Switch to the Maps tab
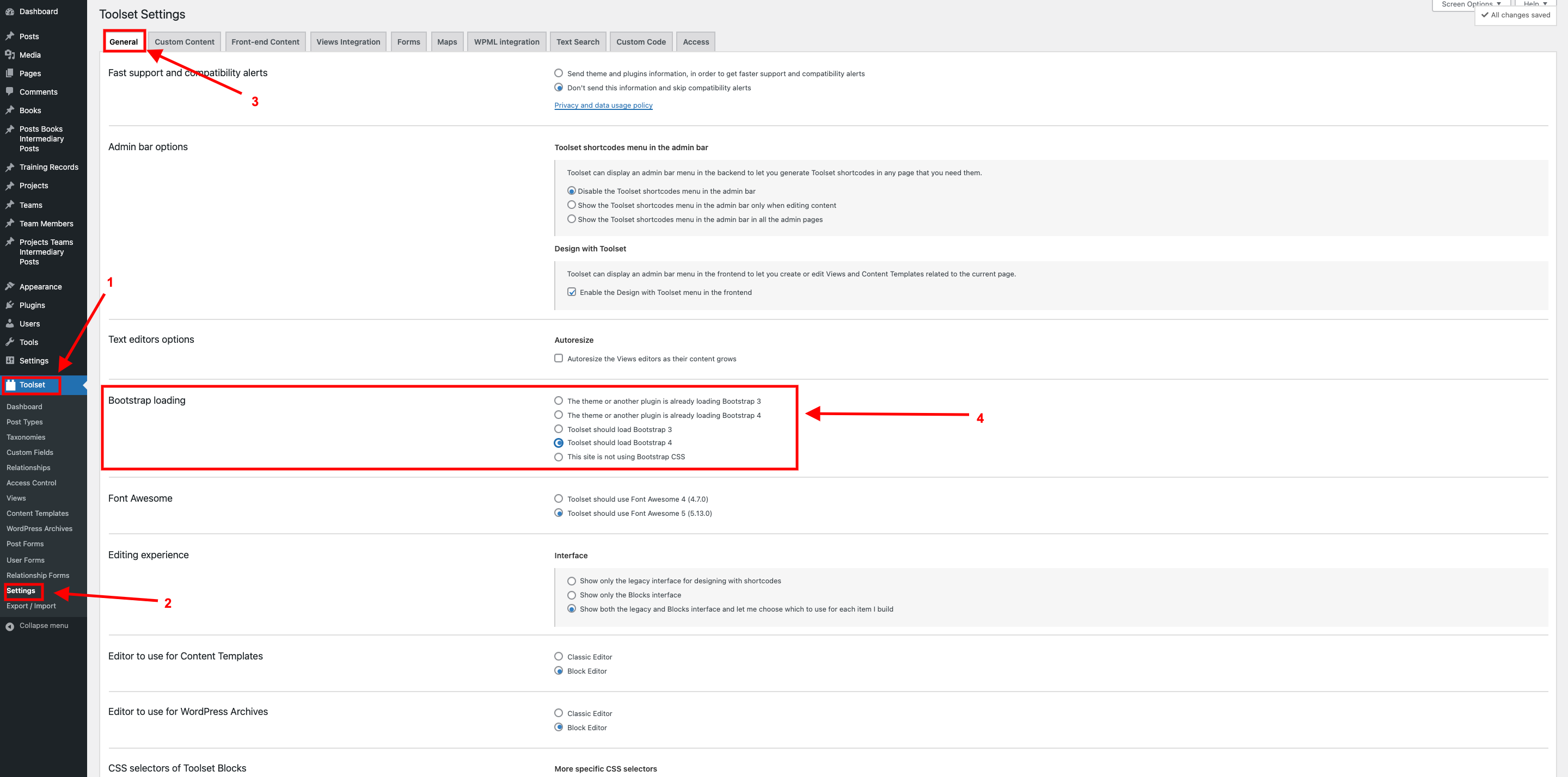Image resolution: width=1568 pixels, height=777 pixels. coord(447,42)
